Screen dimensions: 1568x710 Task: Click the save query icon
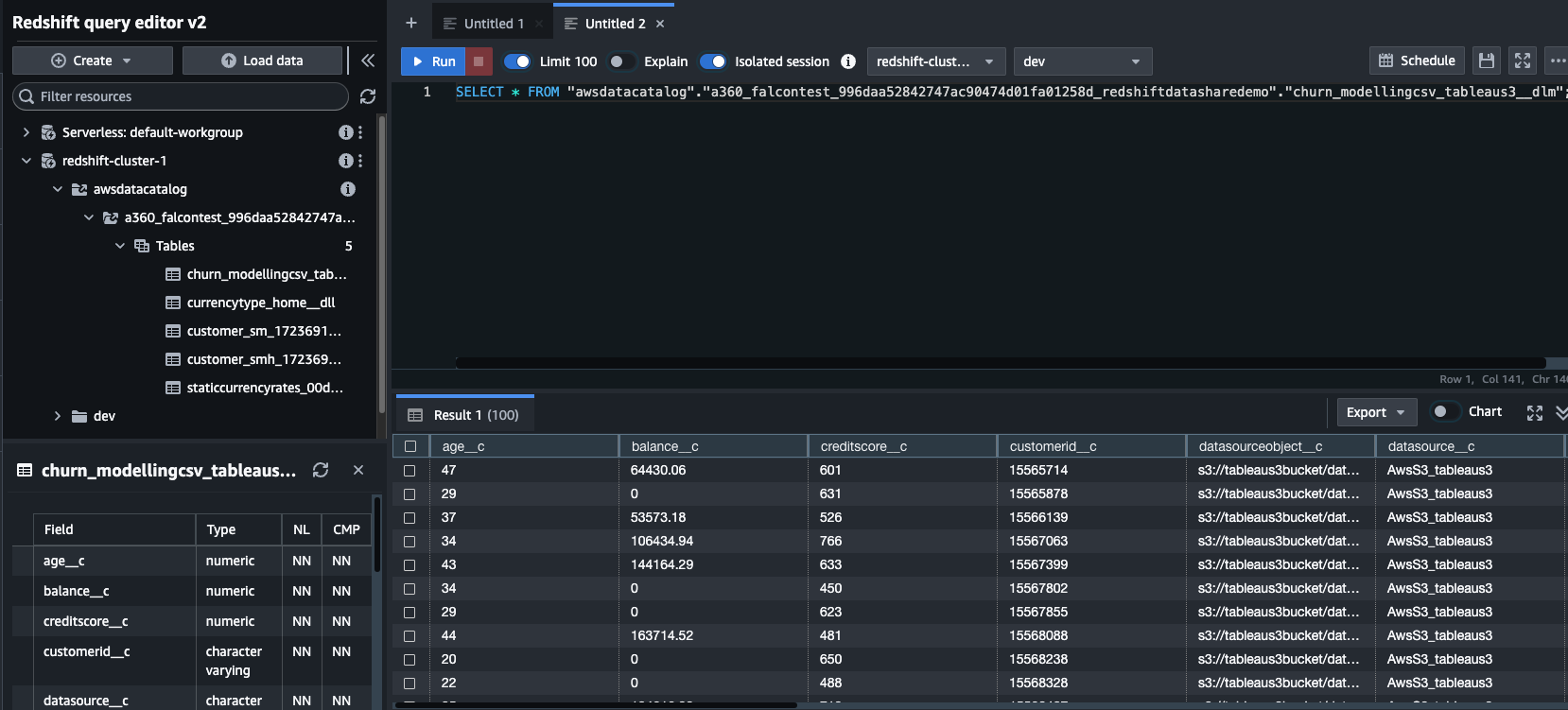[x=1487, y=61]
